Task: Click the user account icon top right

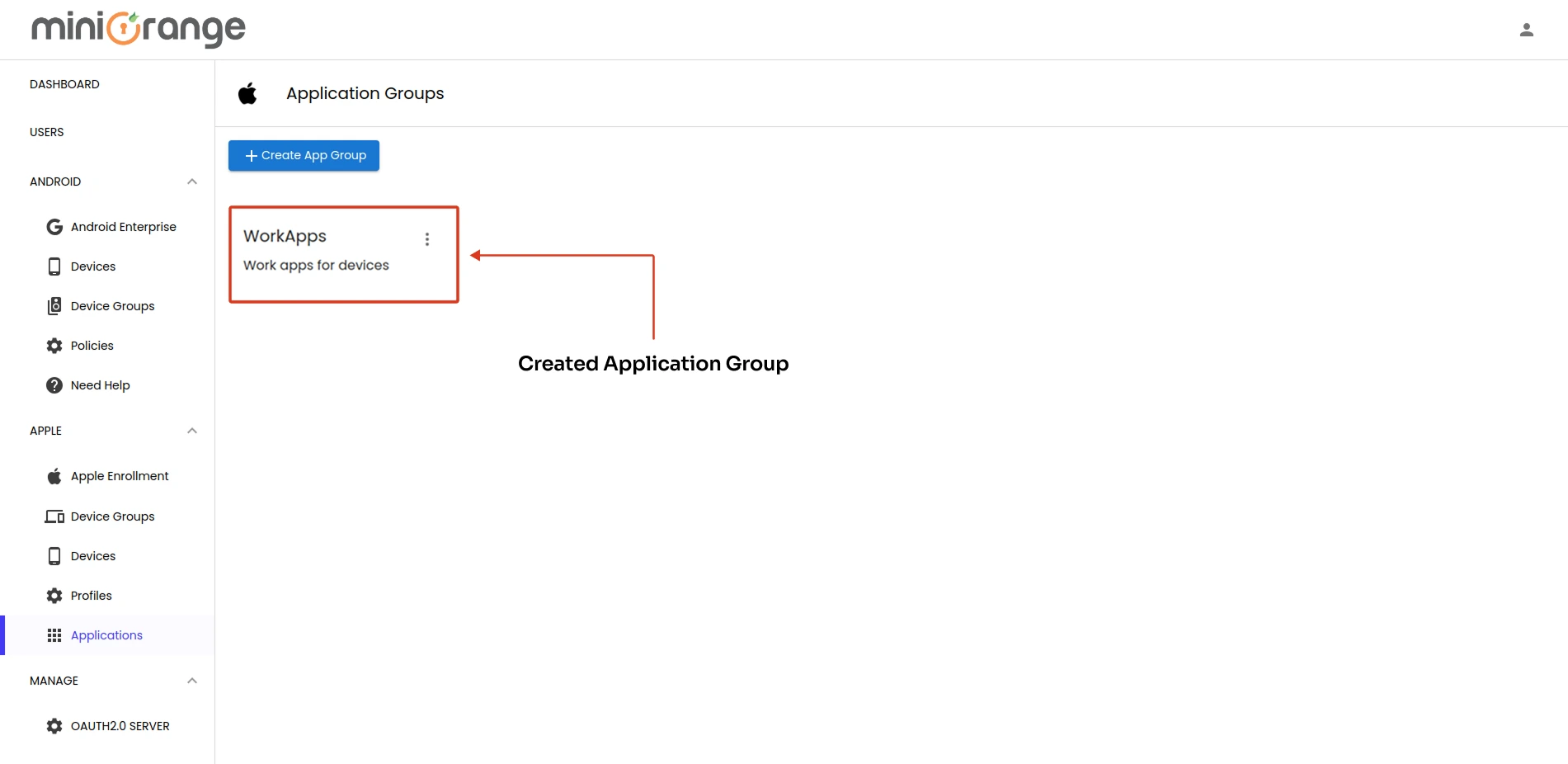Action: click(1527, 30)
